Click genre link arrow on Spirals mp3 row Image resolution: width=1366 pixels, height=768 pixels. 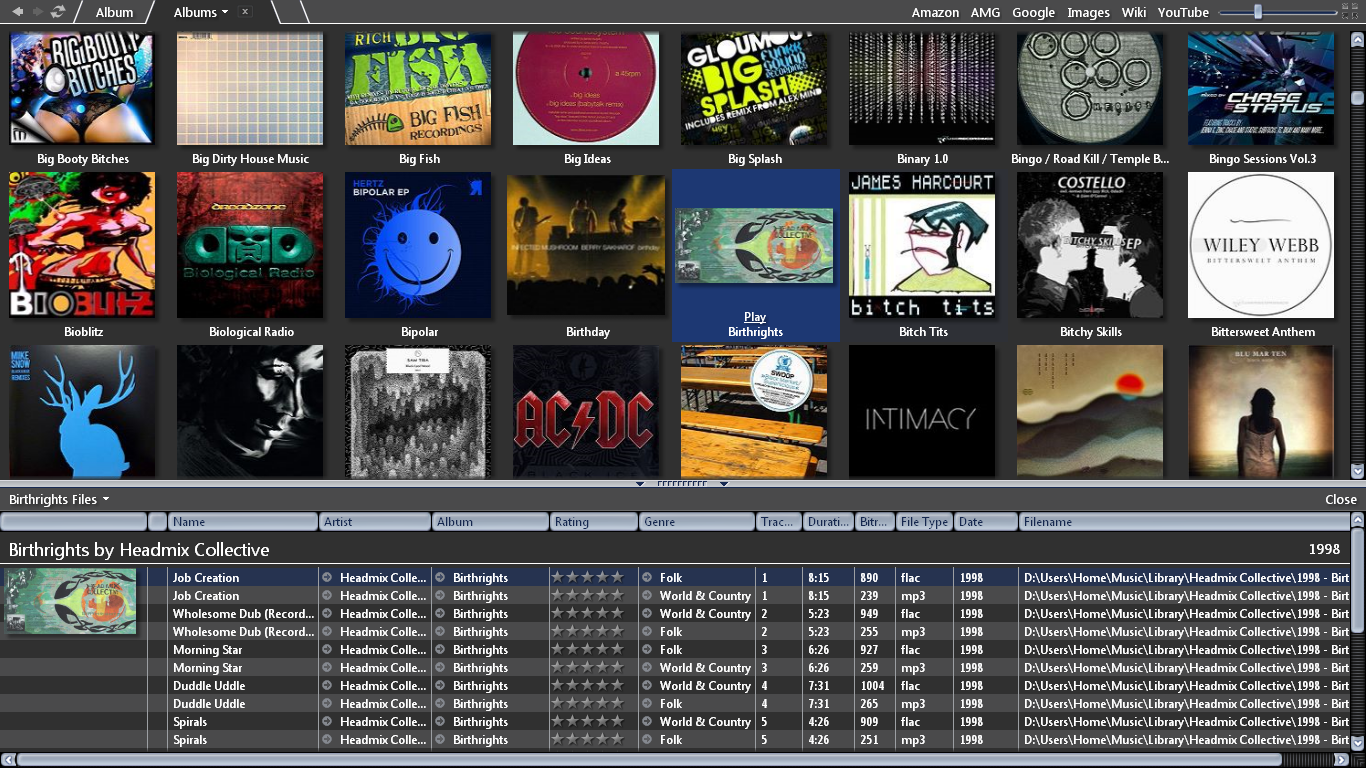tap(646, 739)
